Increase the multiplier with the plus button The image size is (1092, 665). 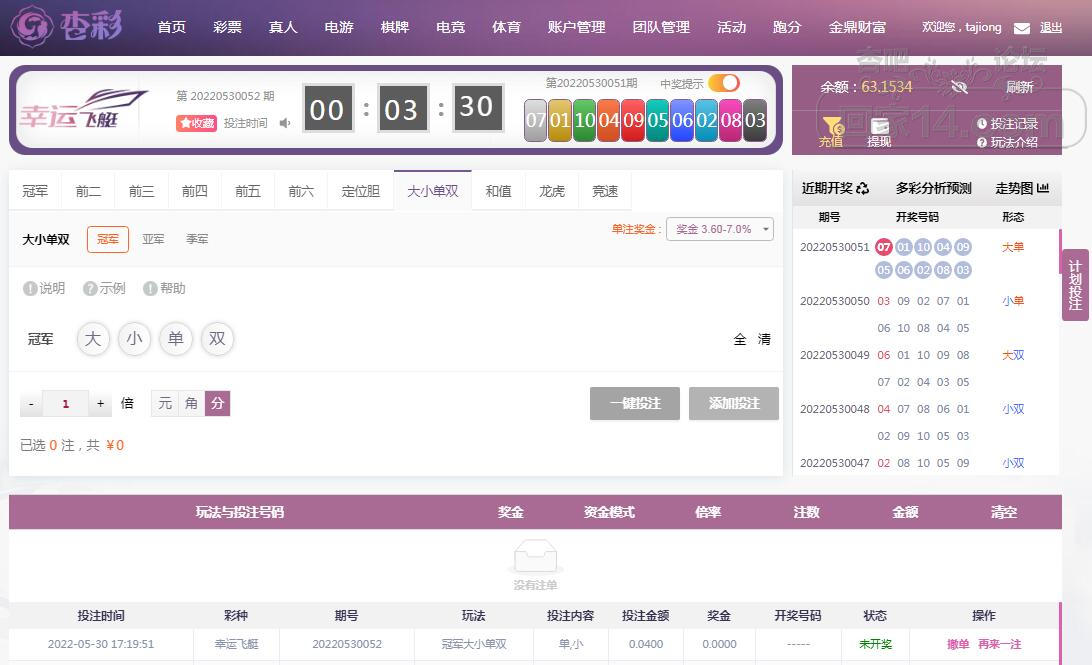[100, 404]
